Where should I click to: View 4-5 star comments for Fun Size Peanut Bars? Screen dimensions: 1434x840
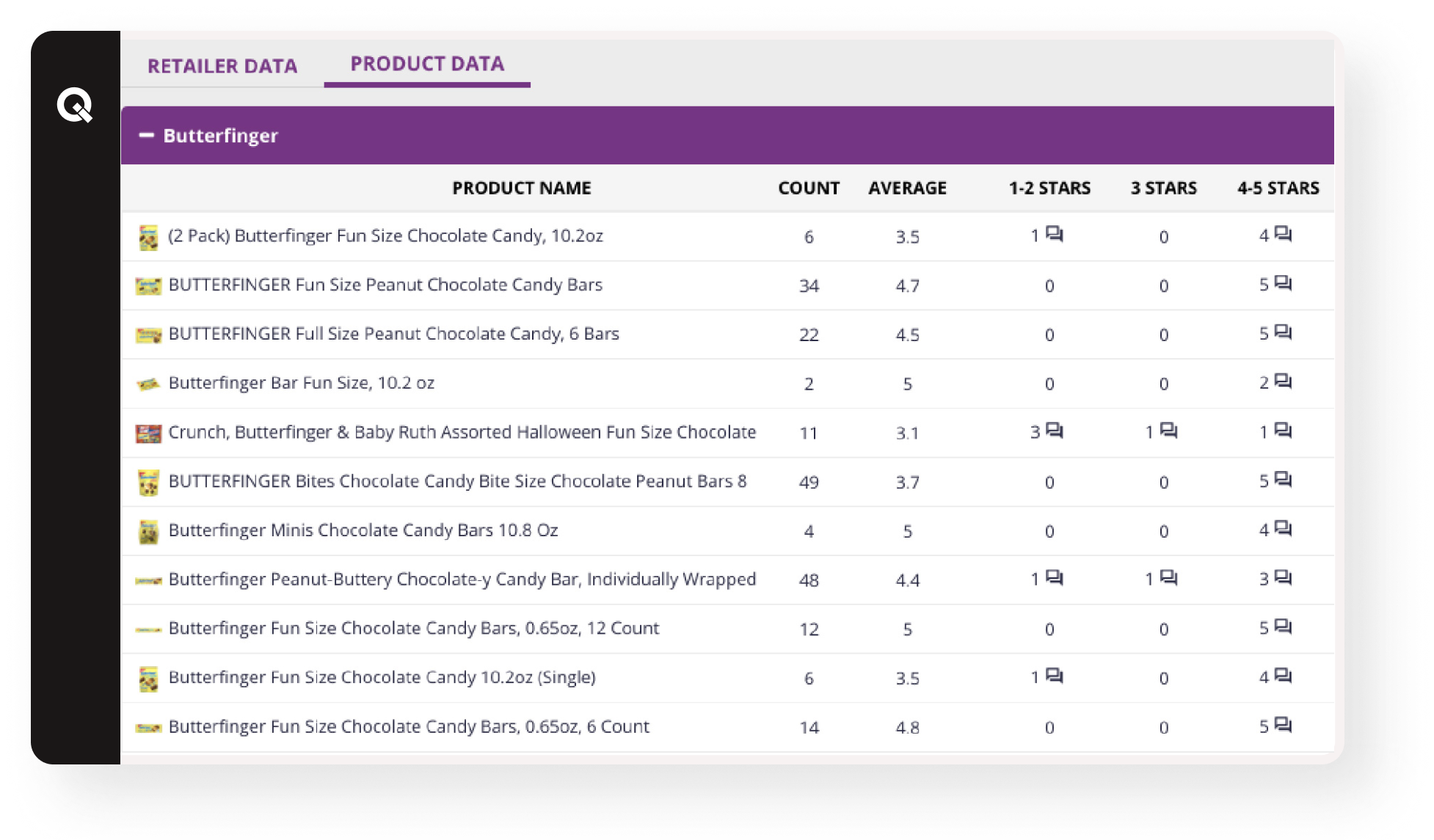point(1284,283)
